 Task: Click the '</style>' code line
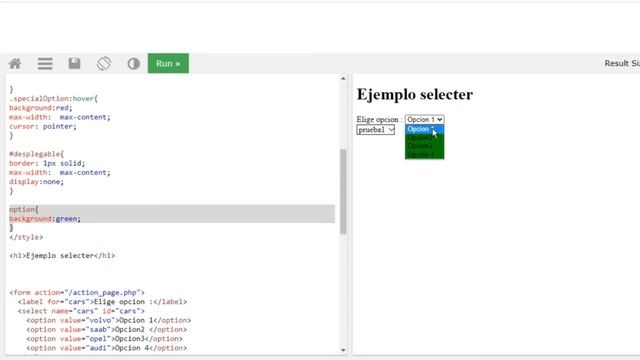pyautogui.click(x=26, y=237)
